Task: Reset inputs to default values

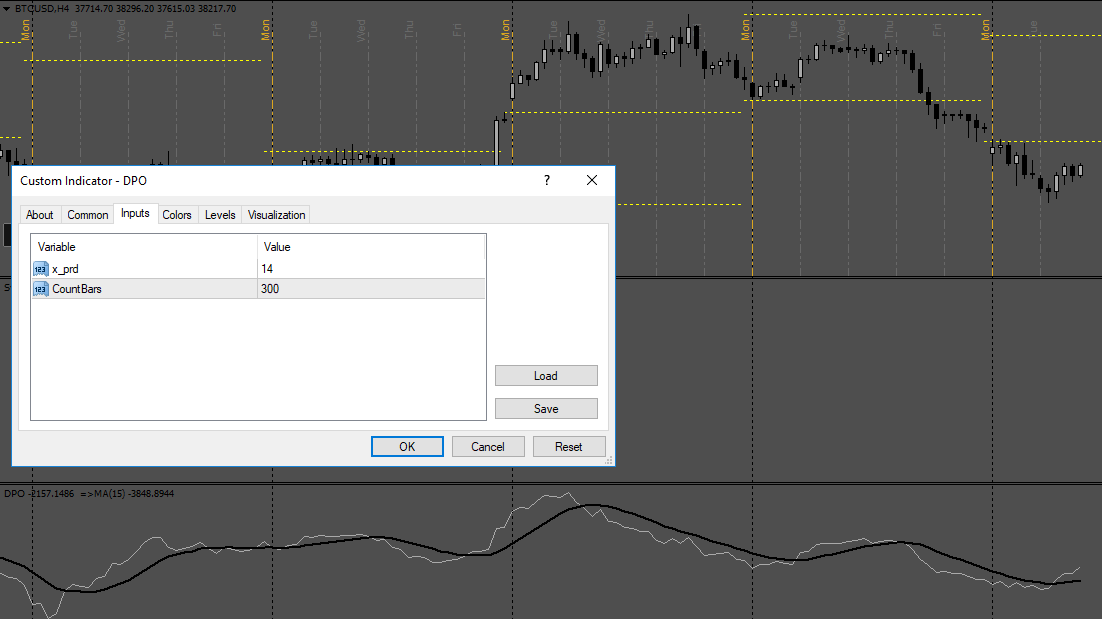Action: click(569, 447)
